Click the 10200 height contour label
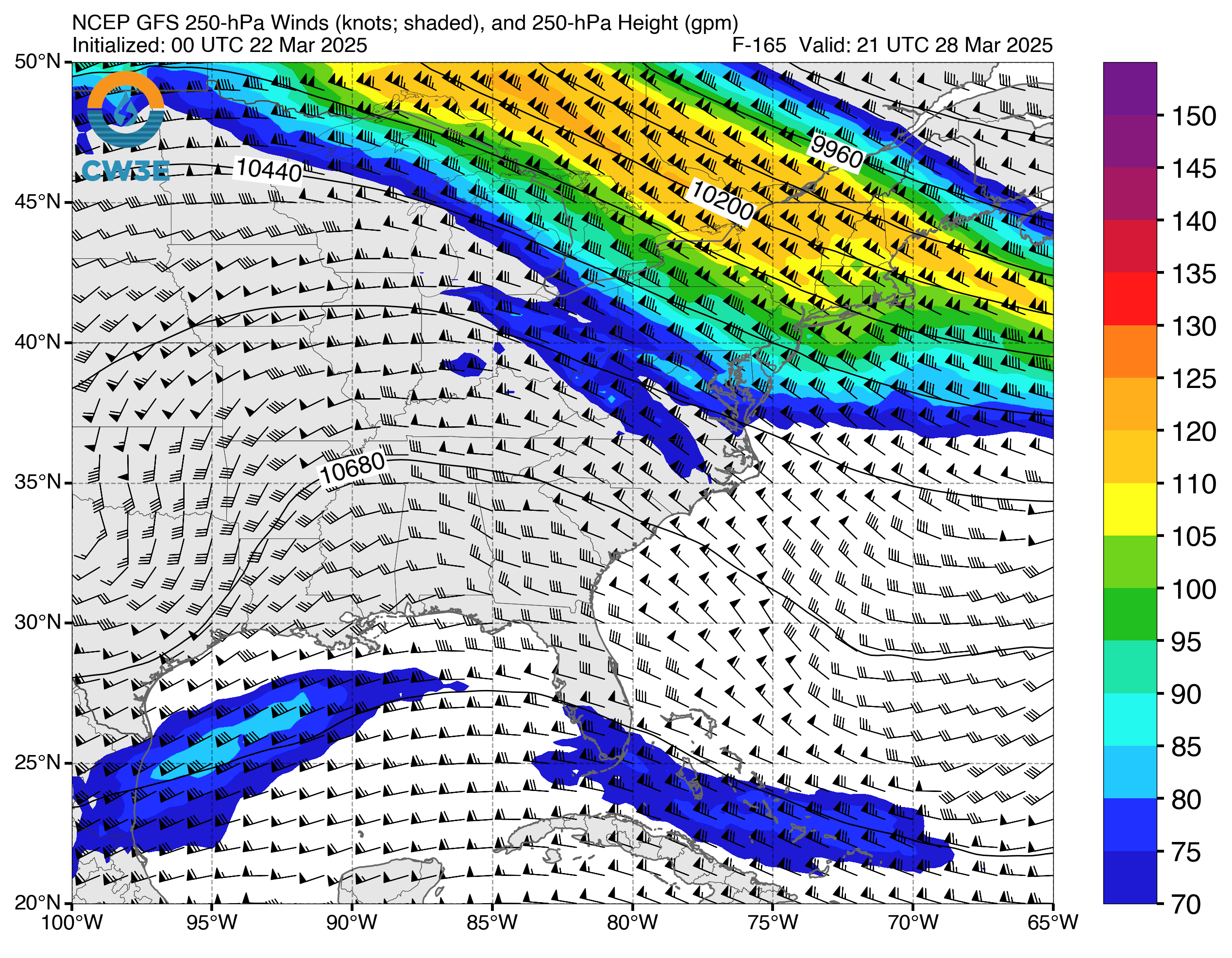The height and width of the screenshot is (958, 1232). click(722, 201)
